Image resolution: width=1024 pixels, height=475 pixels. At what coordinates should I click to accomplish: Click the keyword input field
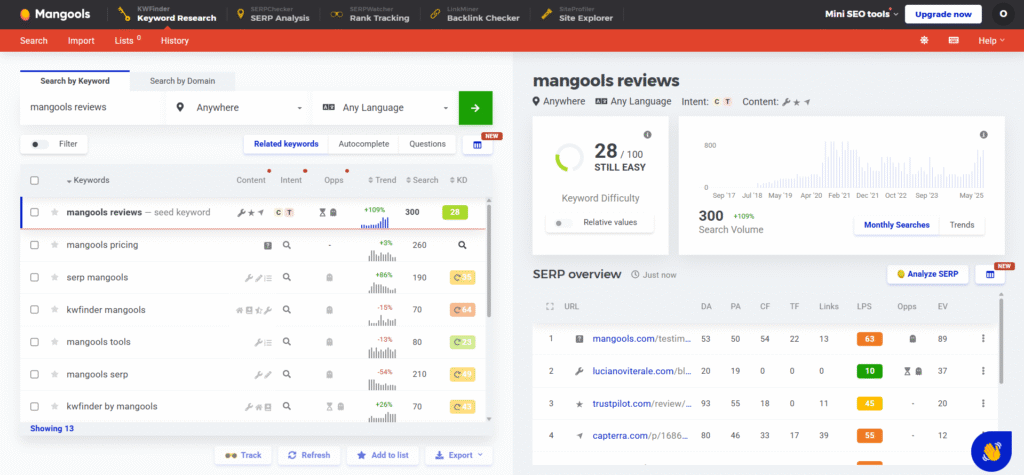tap(92, 108)
